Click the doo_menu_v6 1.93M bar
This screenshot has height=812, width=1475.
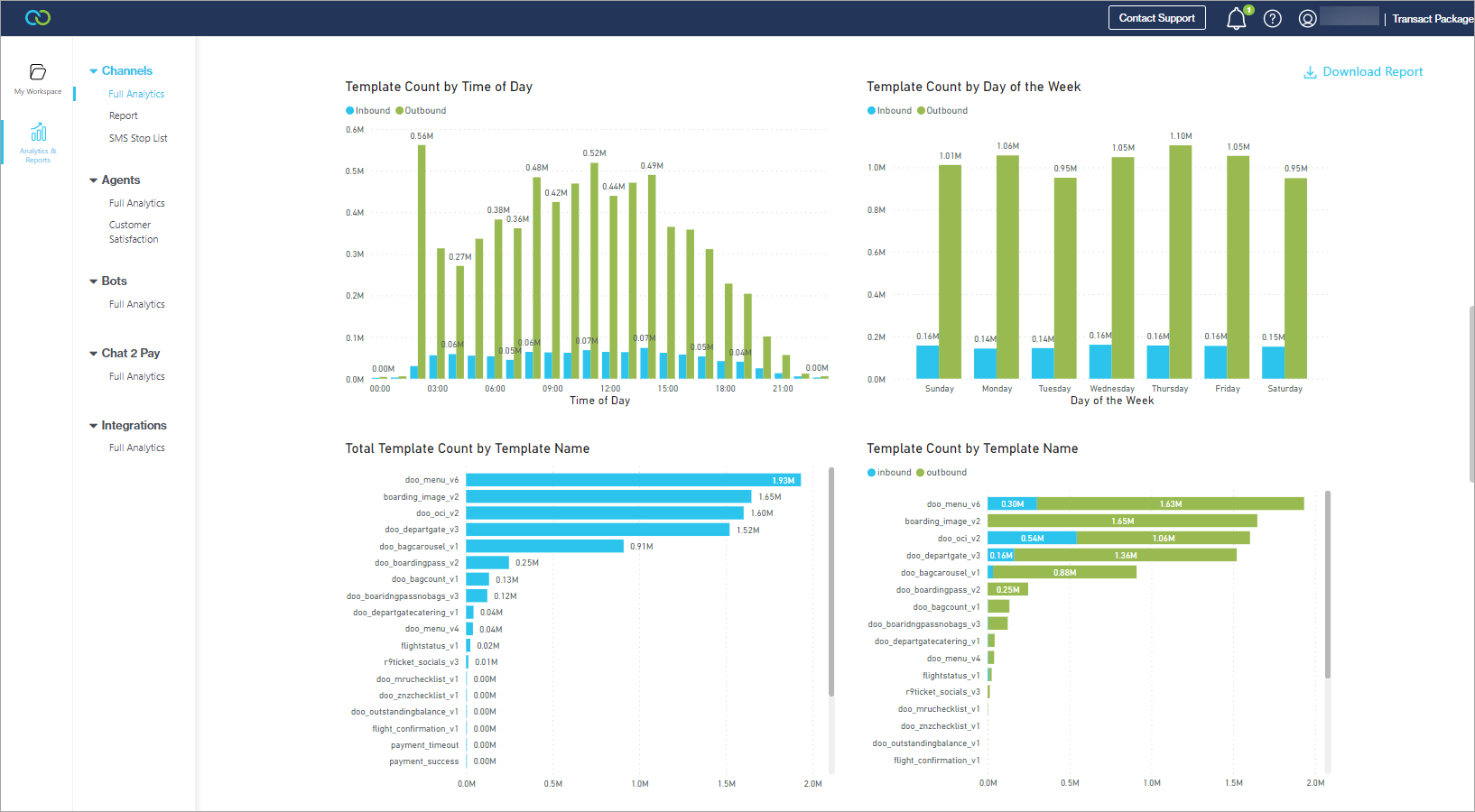point(633,480)
